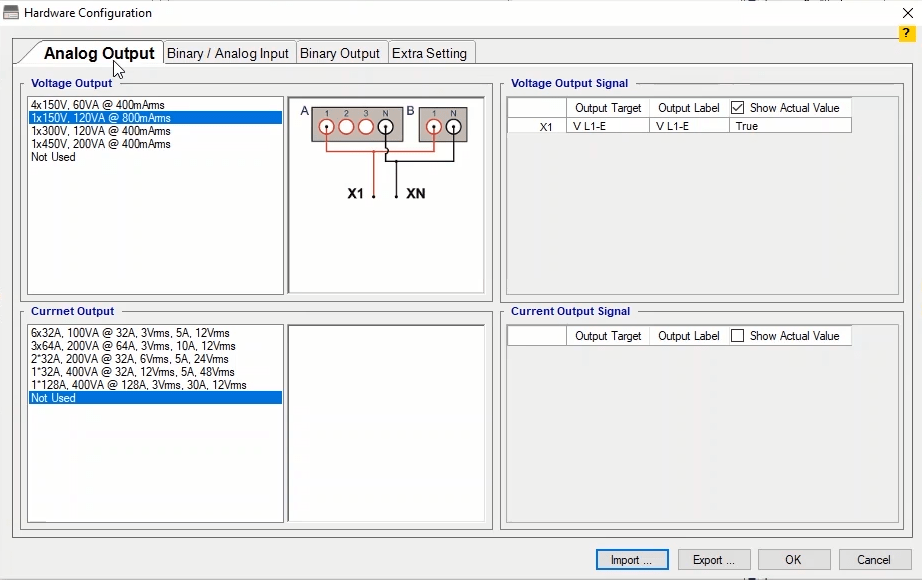Click the True value cell in X1 row
922x580 pixels.
click(x=790, y=126)
